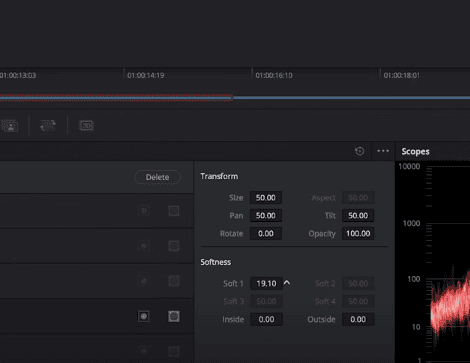Edit the Outside softness value

click(x=358, y=319)
